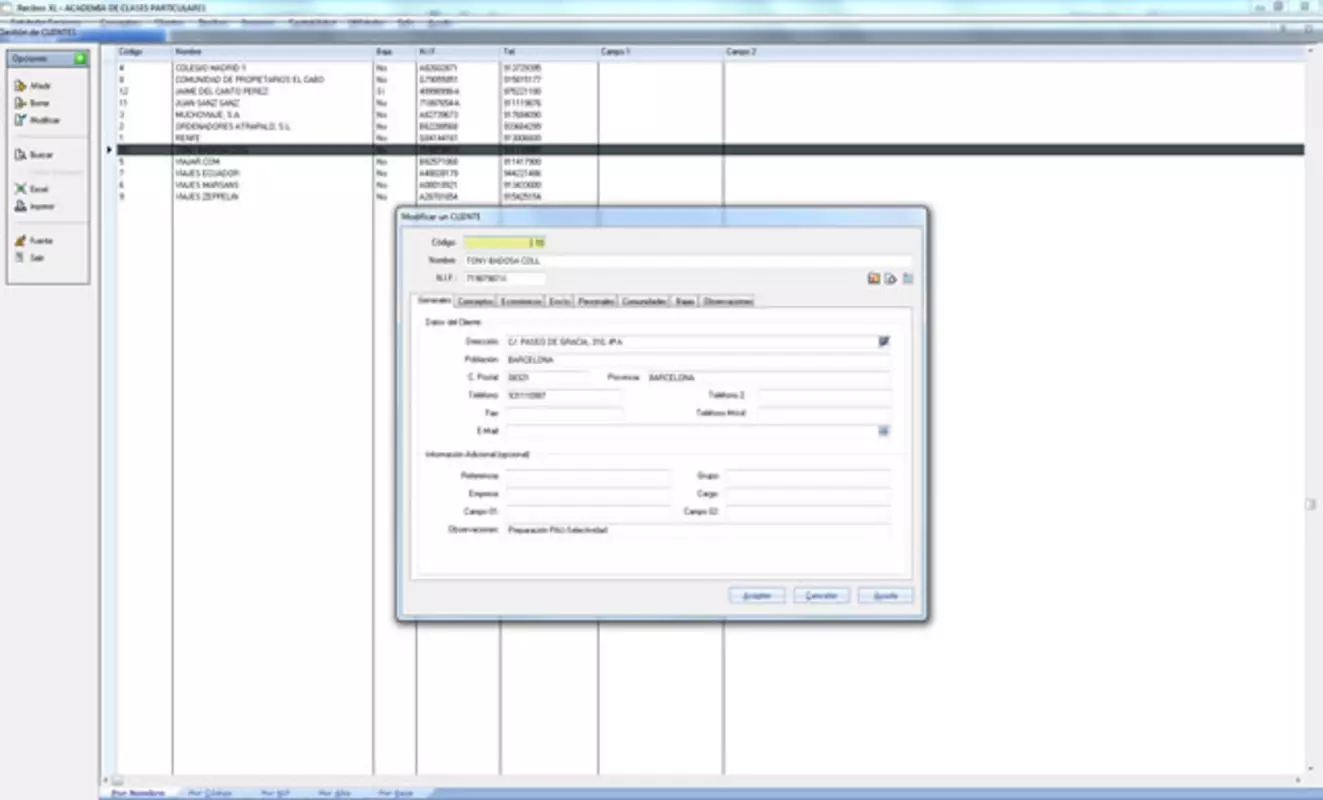This screenshot has height=800, width=1323.
Task: Click the N.I.F column header
Action: 458,51
